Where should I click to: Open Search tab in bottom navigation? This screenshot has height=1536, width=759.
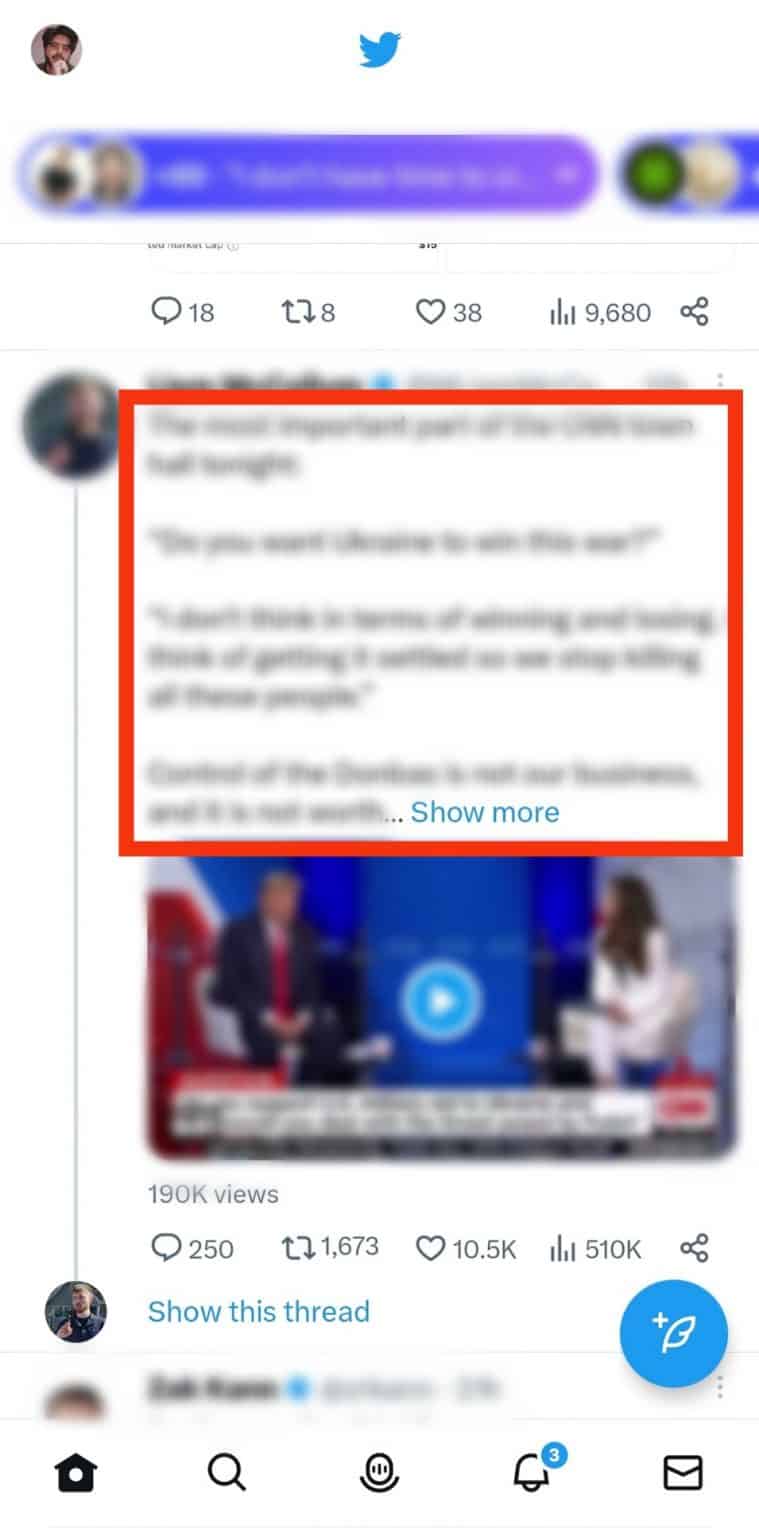[x=227, y=1472]
